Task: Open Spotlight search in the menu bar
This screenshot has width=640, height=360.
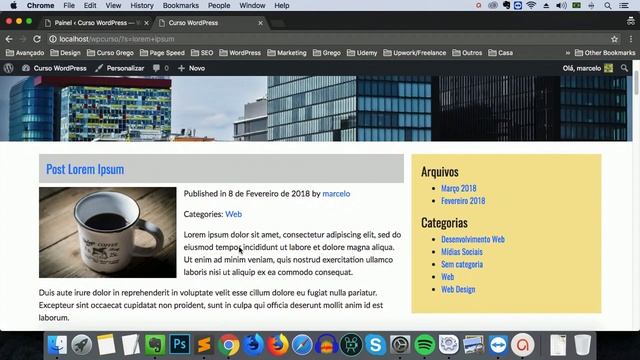Action: (x=608, y=5)
